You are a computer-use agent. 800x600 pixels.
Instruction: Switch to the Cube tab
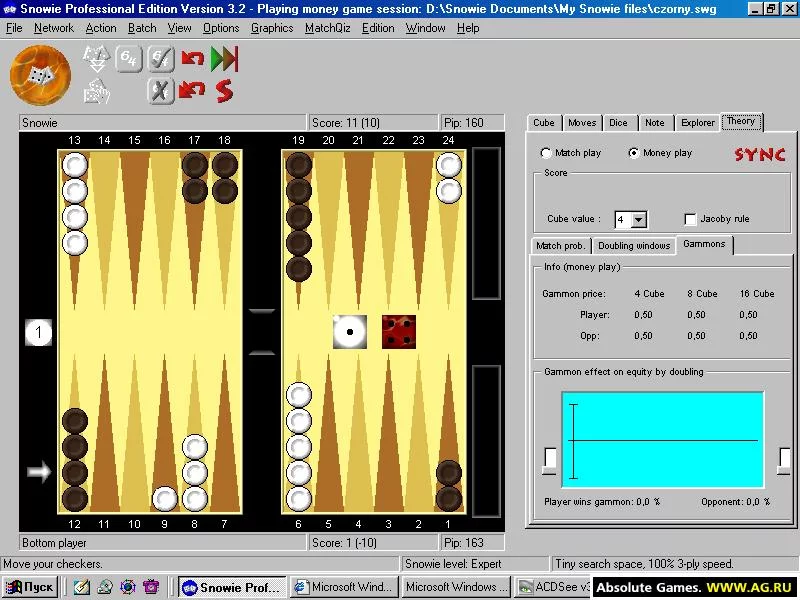(543, 122)
